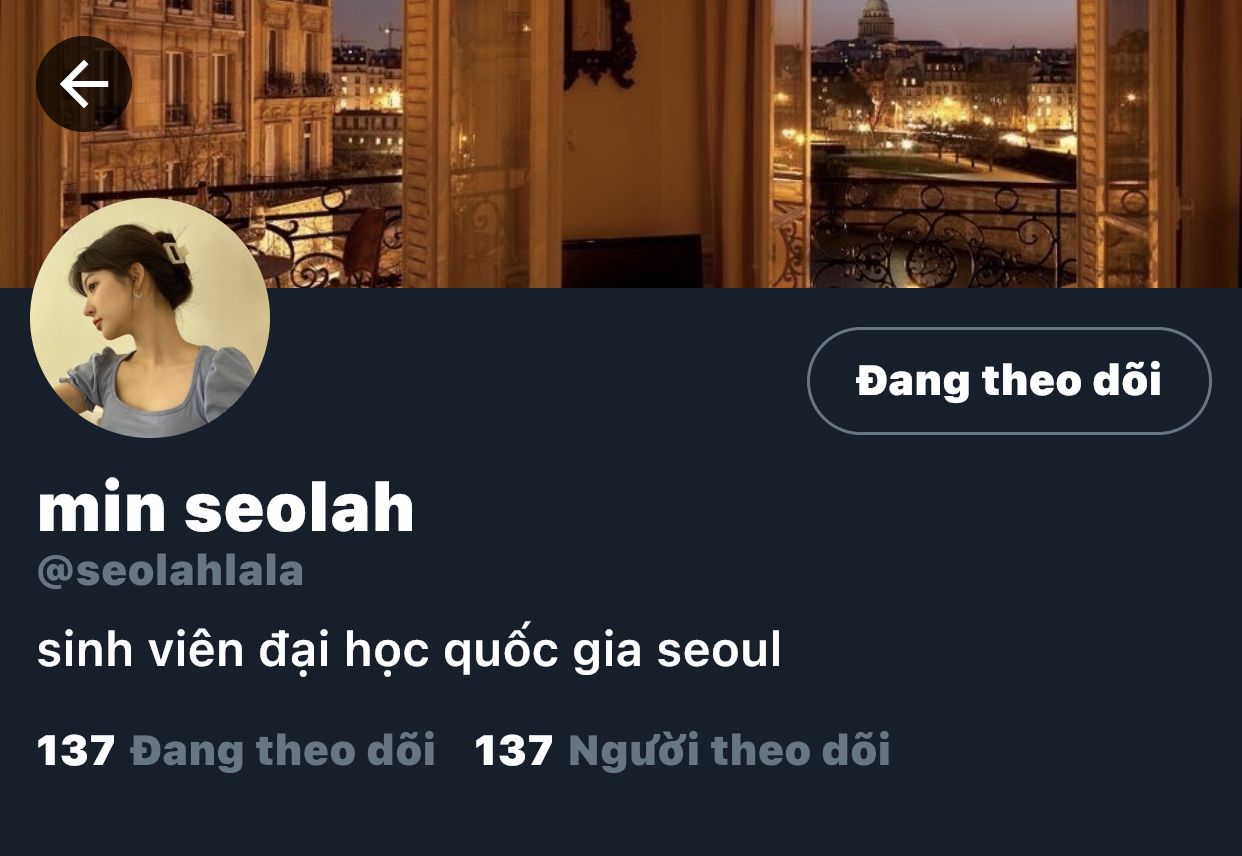1242x856 pixels.
Task: Select the display name min seolah
Action: (x=226, y=508)
